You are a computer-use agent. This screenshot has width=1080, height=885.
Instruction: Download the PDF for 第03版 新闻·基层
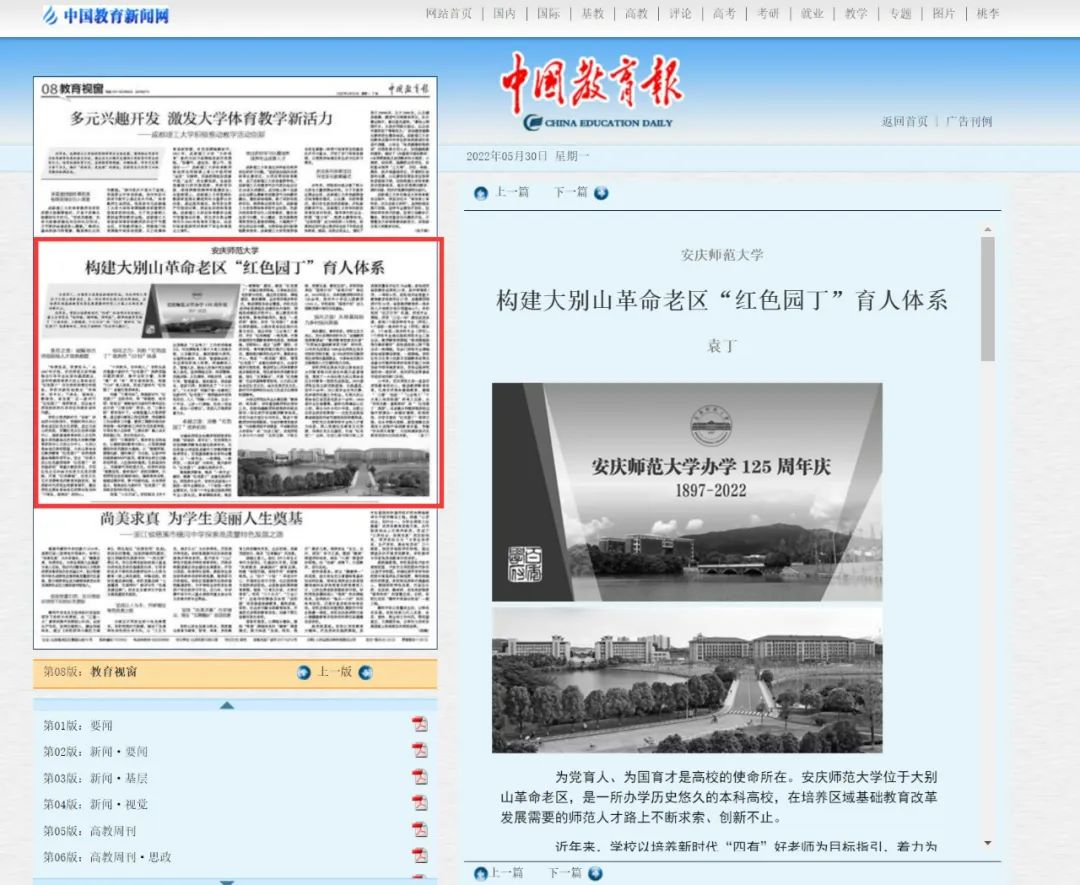click(420, 777)
